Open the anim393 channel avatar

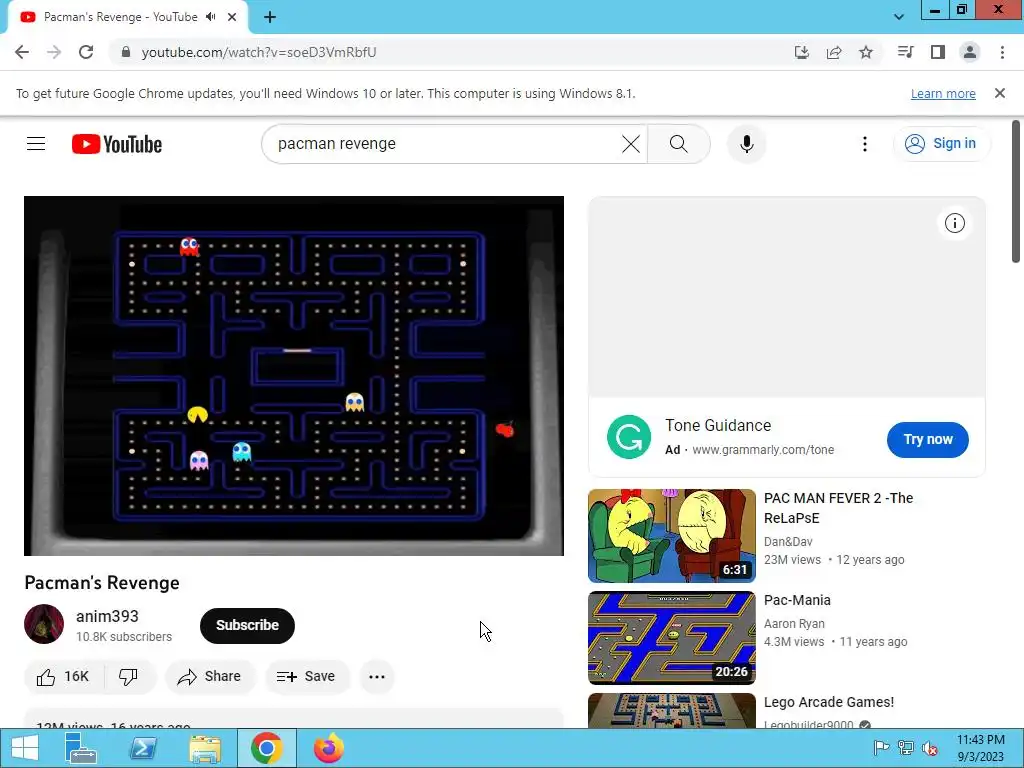tap(44, 624)
